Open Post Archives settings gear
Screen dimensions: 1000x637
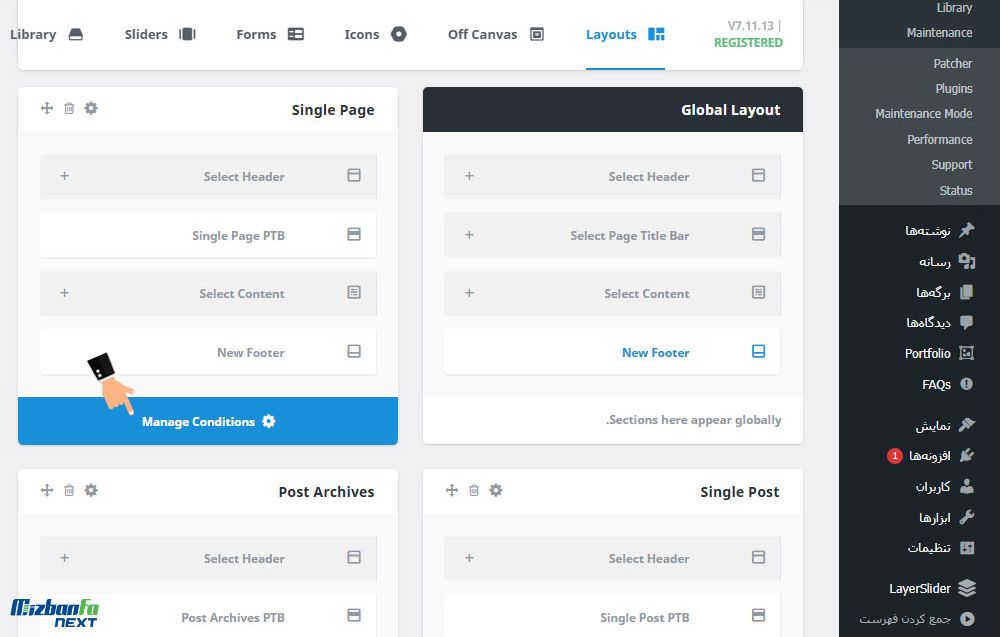[x=91, y=490]
